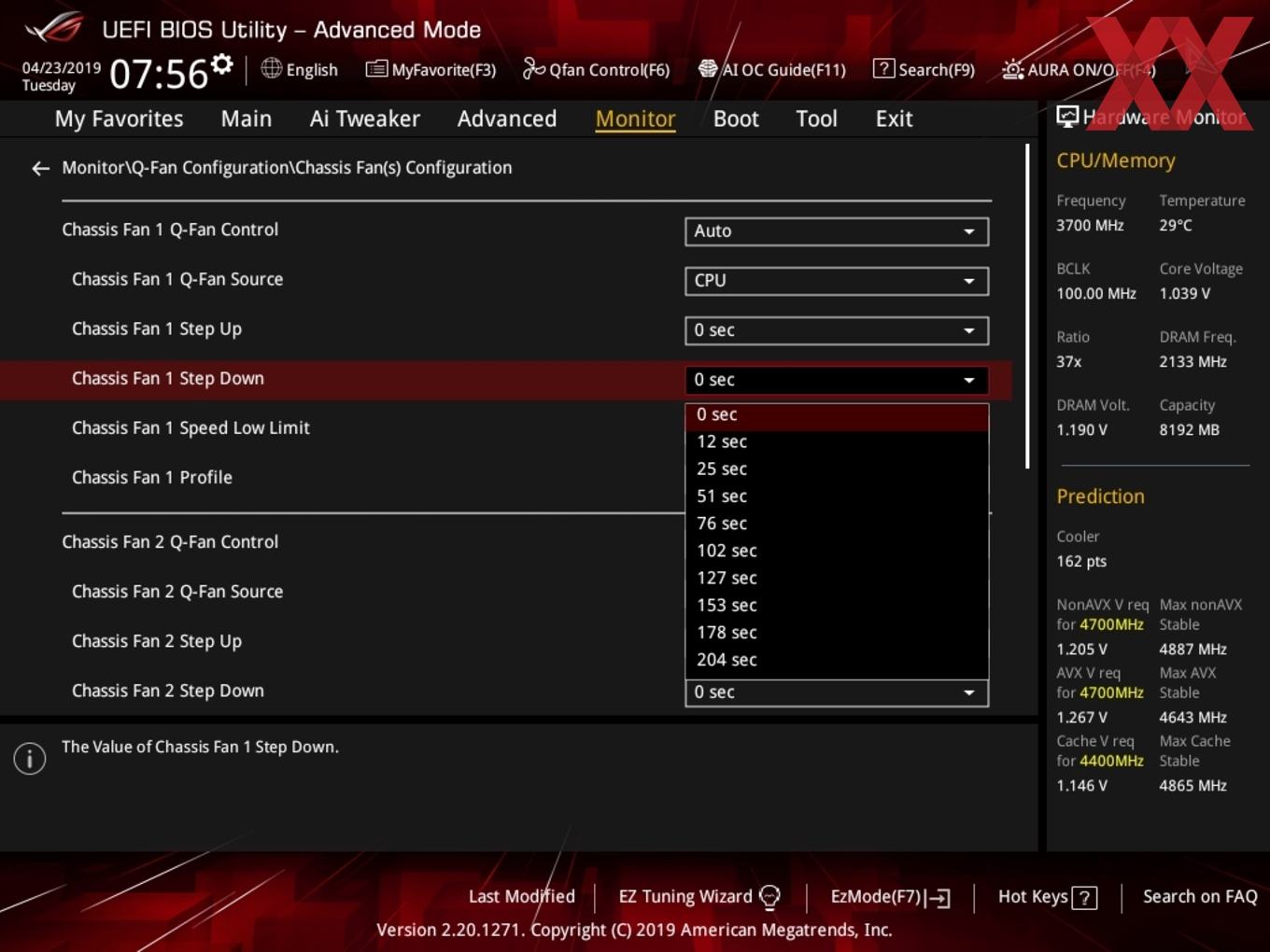Click the 04/23/2019 date
This screenshot has width=1270, height=952.
click(x=62, y=68)
